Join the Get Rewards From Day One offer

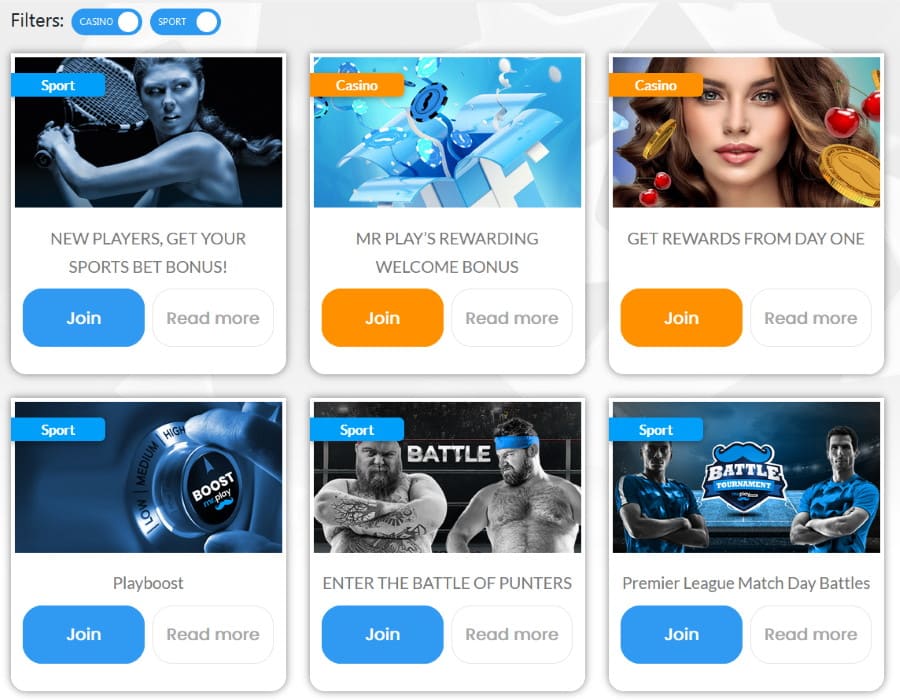[681, 318]
